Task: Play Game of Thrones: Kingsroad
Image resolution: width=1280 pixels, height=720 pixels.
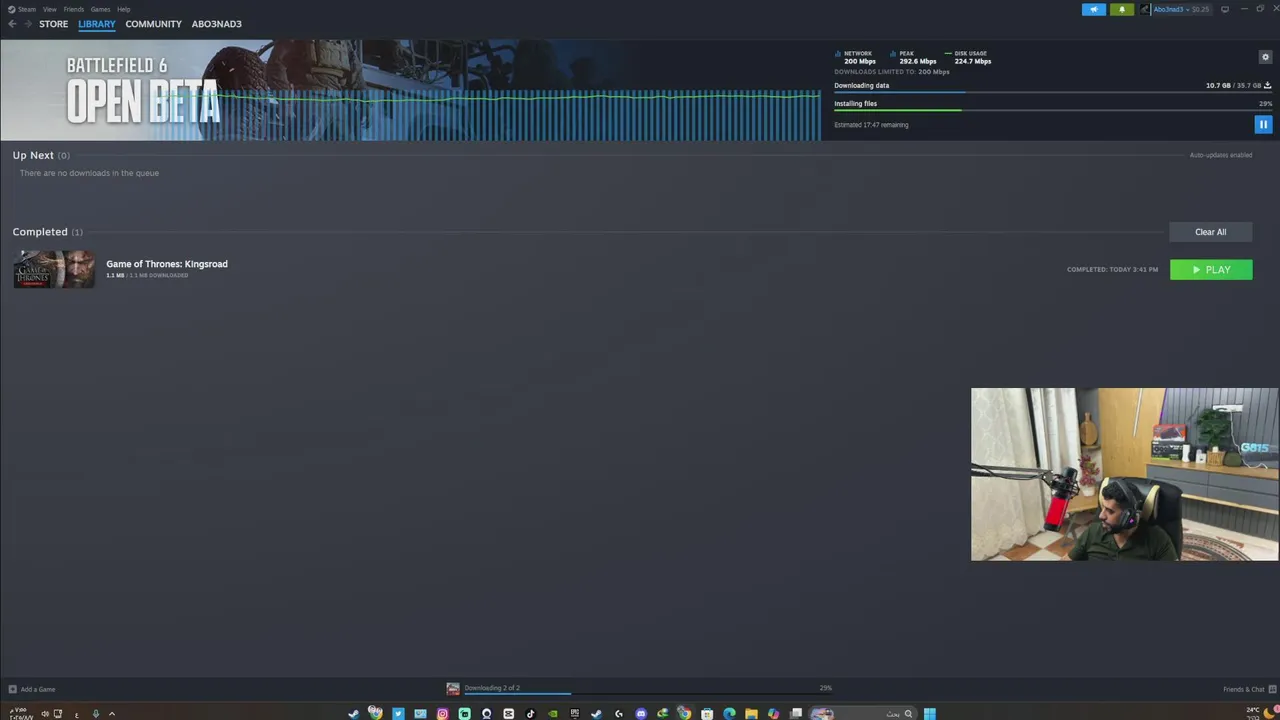Action: tap(1211, 270)
